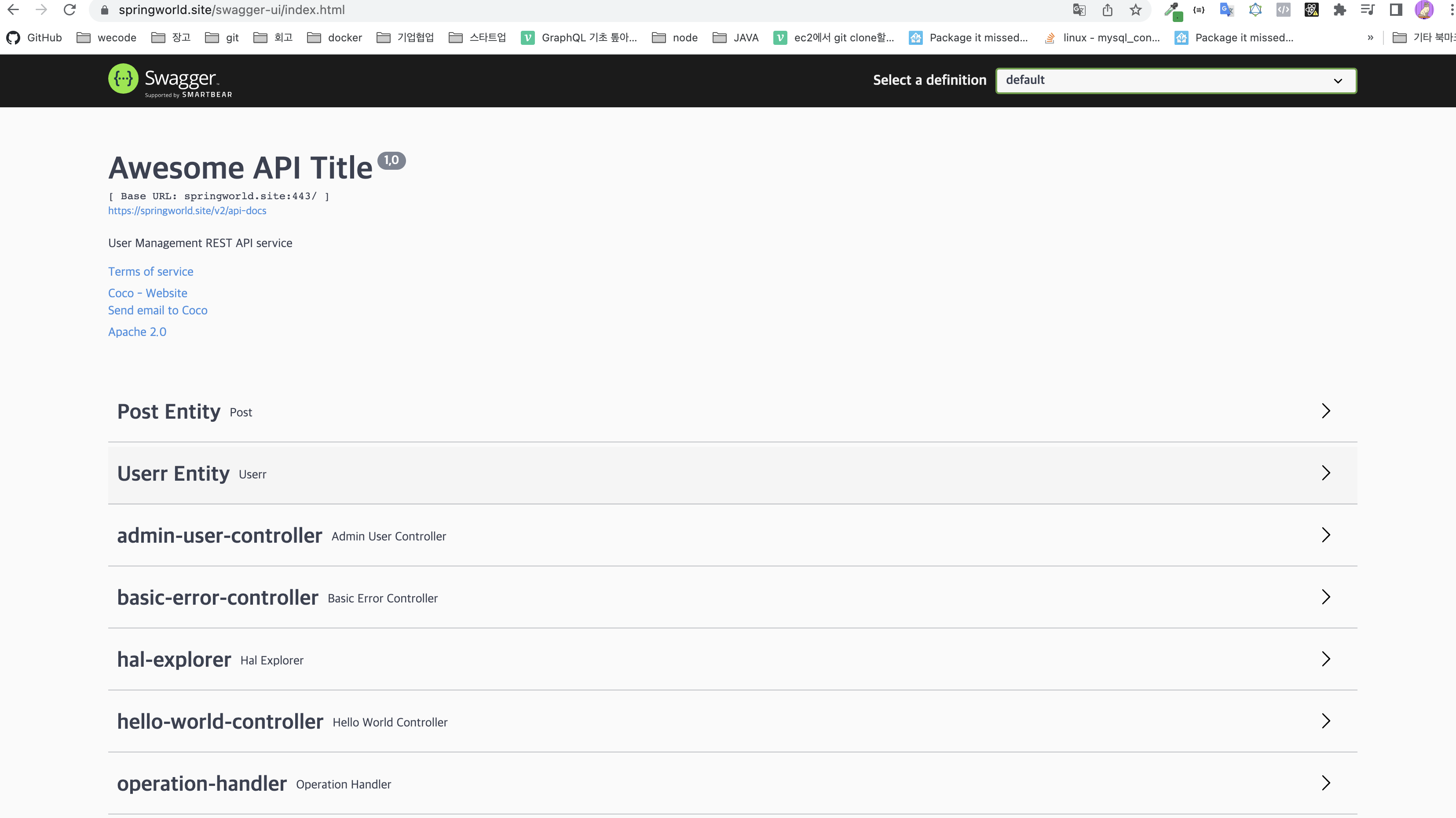
Task: Click the Terms of service link
Action: 150,272
